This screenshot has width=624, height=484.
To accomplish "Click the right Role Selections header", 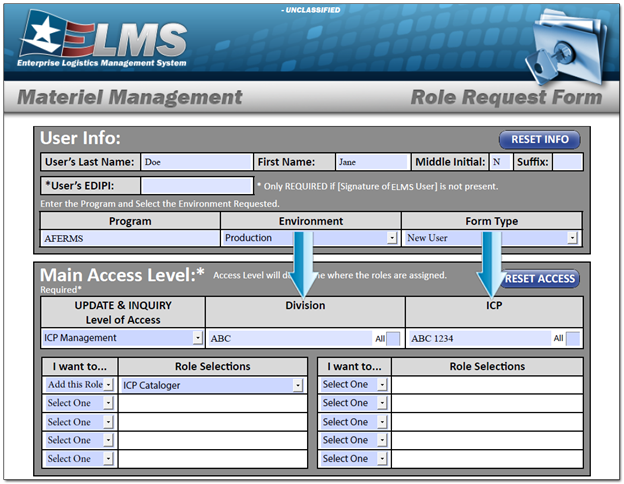I will click(487, 366).
